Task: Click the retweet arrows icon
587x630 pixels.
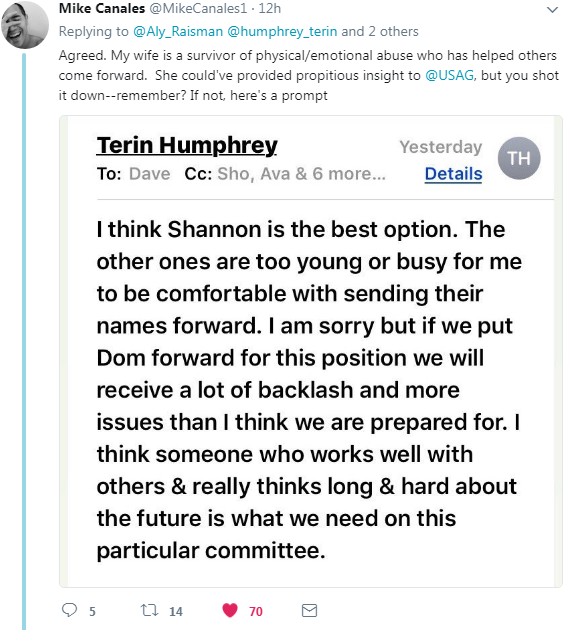Action: tap(149, 610)
